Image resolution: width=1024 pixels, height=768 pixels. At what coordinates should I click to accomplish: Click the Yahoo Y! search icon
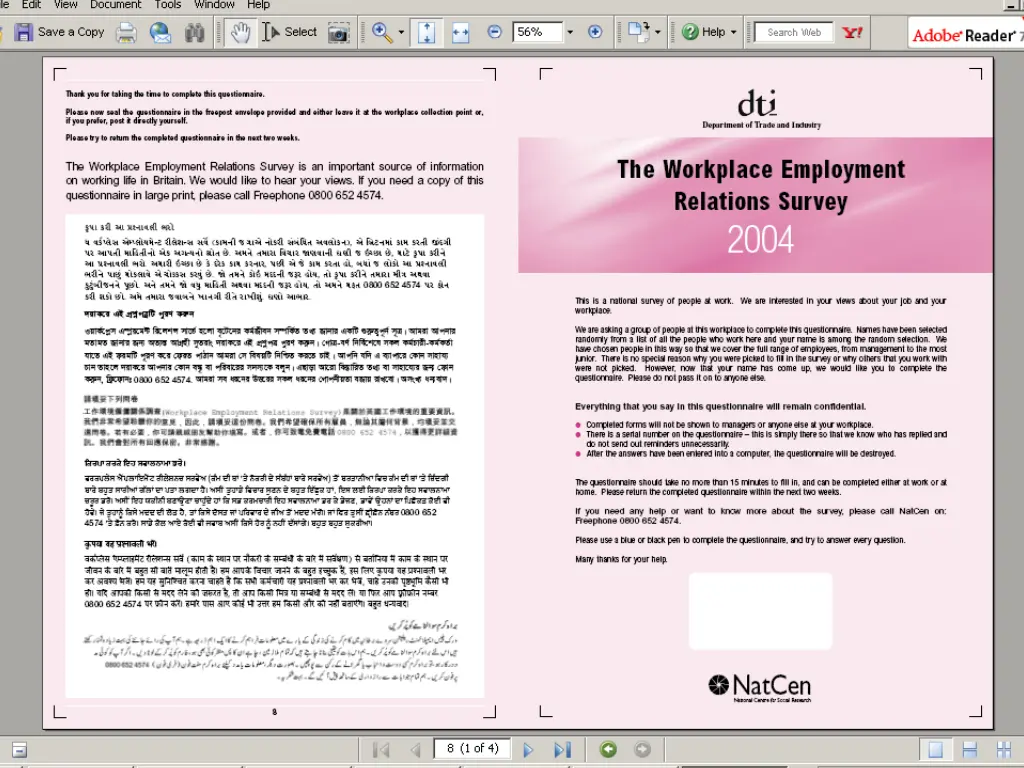tap(853, 32)
